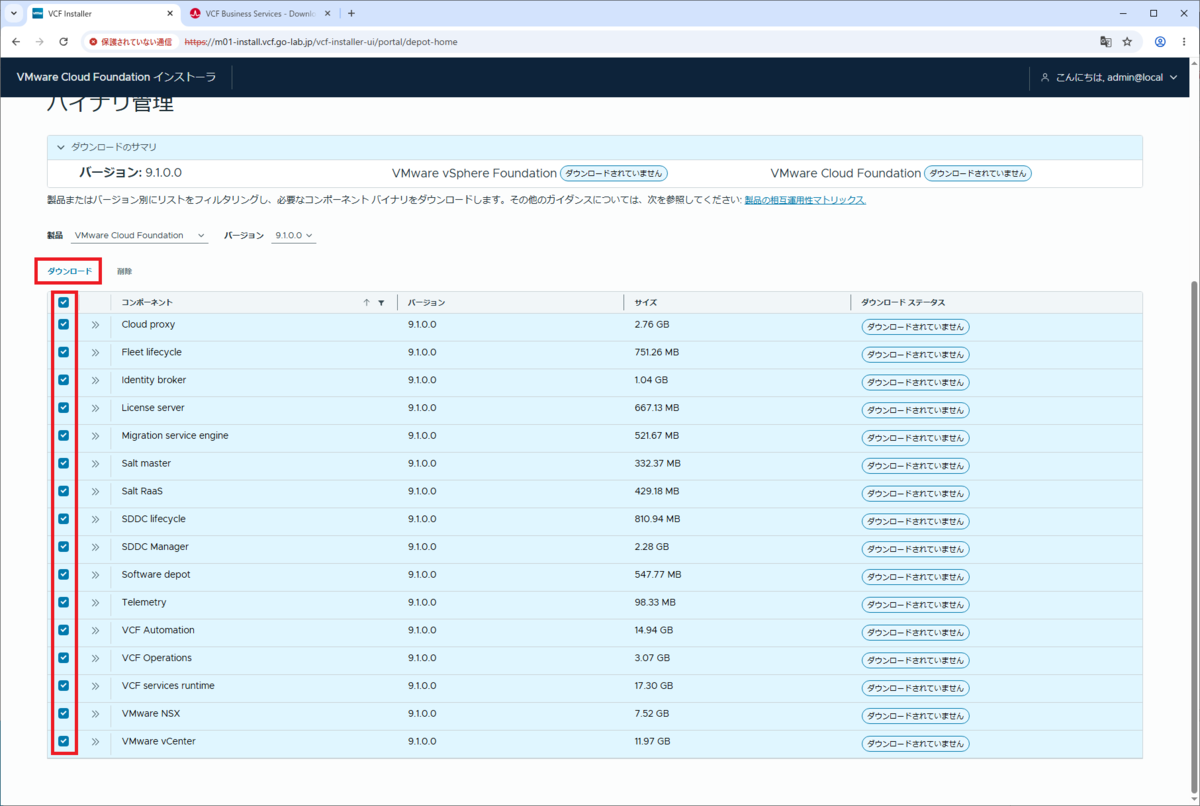Expand the SDDC lifecycle row details
The height and width of the screenshot is (806, 1200).
(96, 519)
